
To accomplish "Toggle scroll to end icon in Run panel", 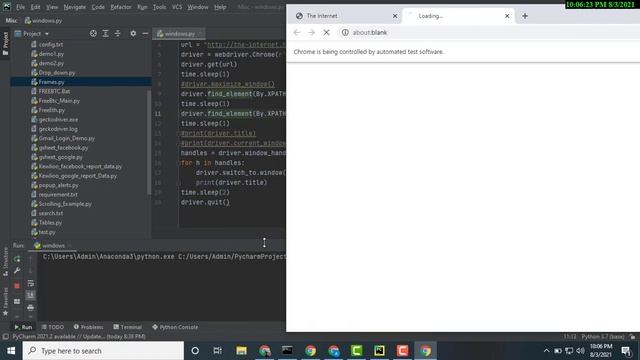I will click(31, 295).
